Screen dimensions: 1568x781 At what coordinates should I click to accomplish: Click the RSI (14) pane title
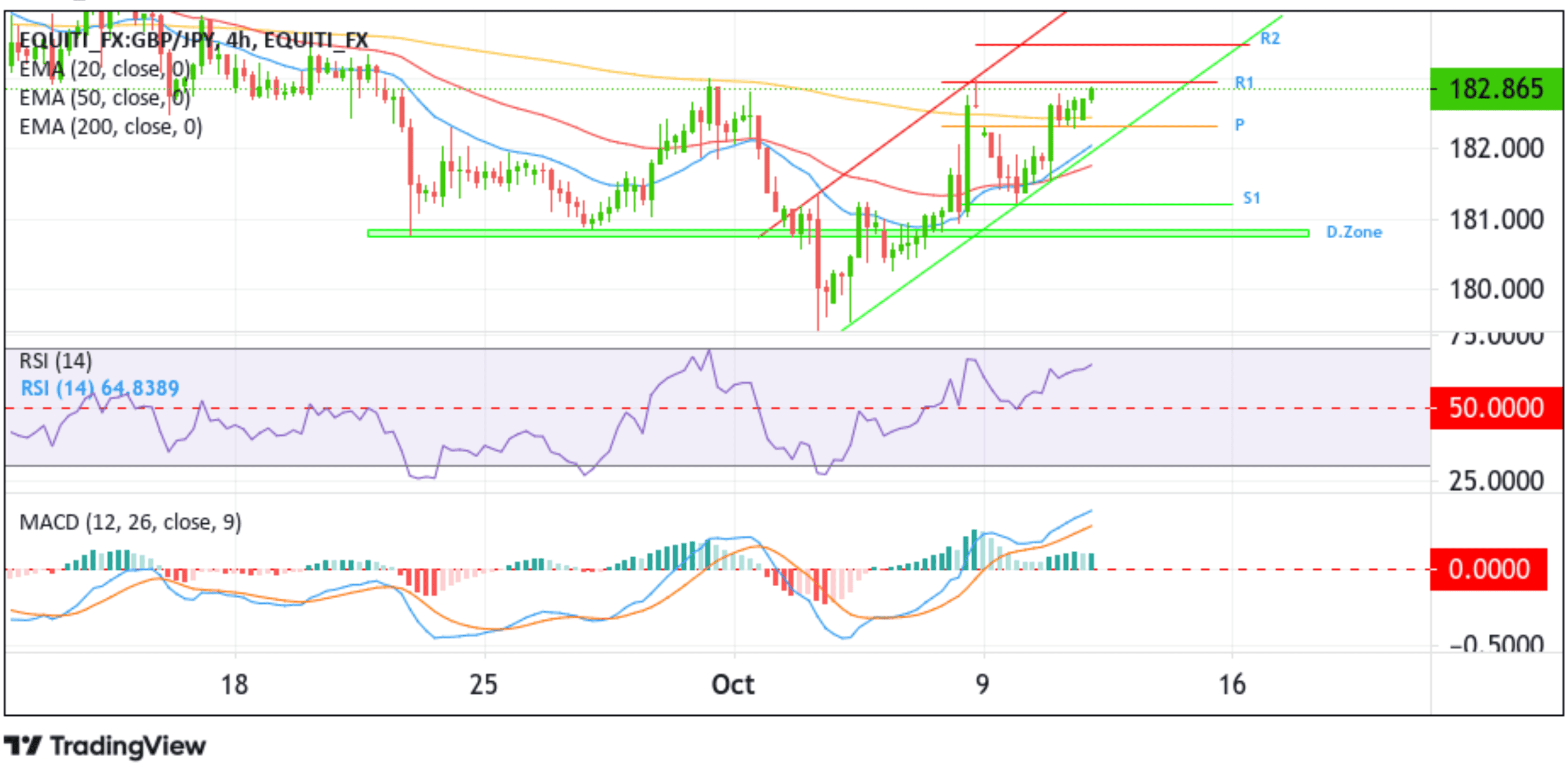[55, 361]
